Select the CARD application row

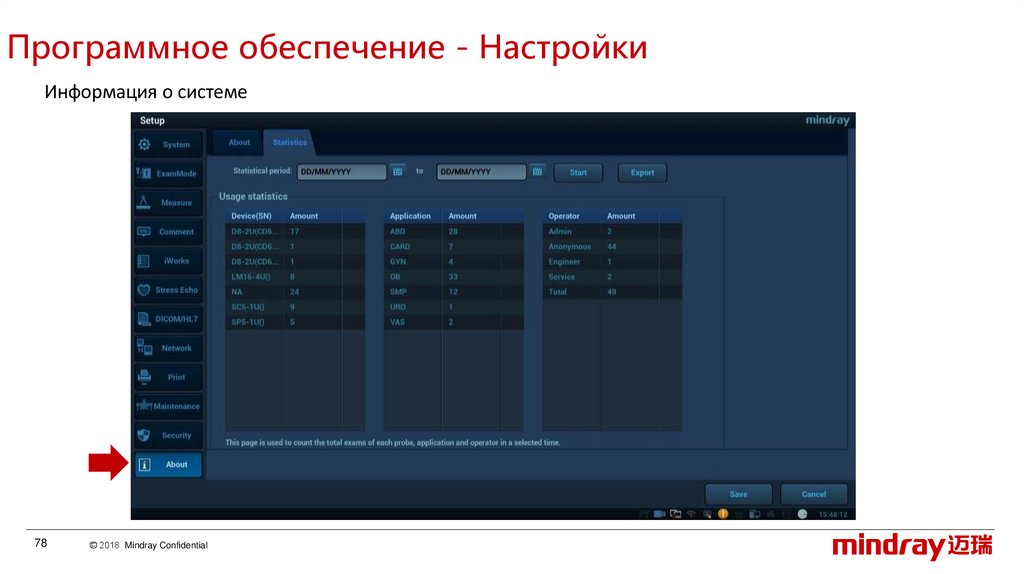[454, 247]
